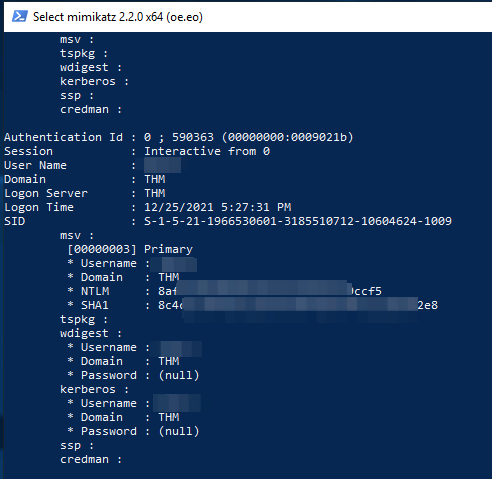Screen dimensions: 492x479
Task: Click the blurred Username under kerberos
Action: coord(177,403)
